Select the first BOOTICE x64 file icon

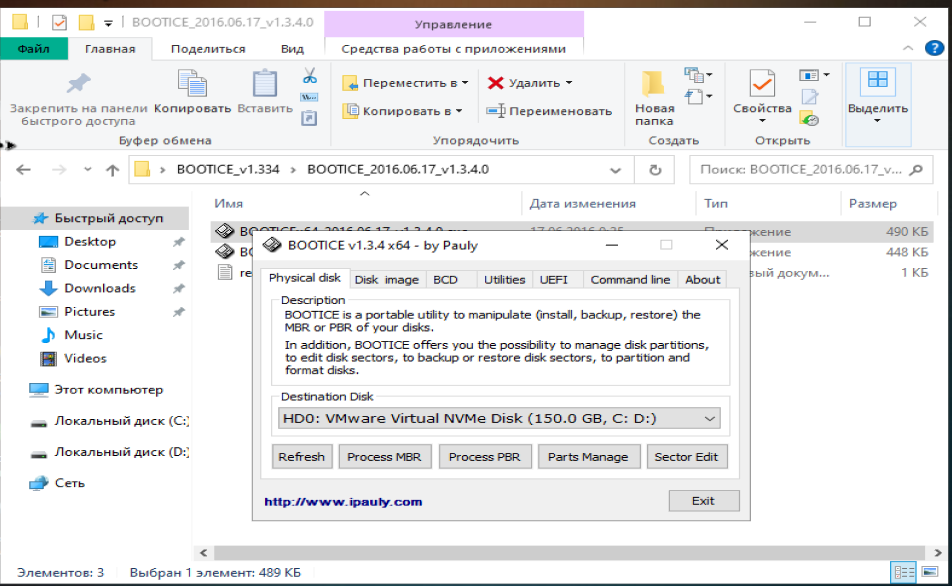(225, 231)
